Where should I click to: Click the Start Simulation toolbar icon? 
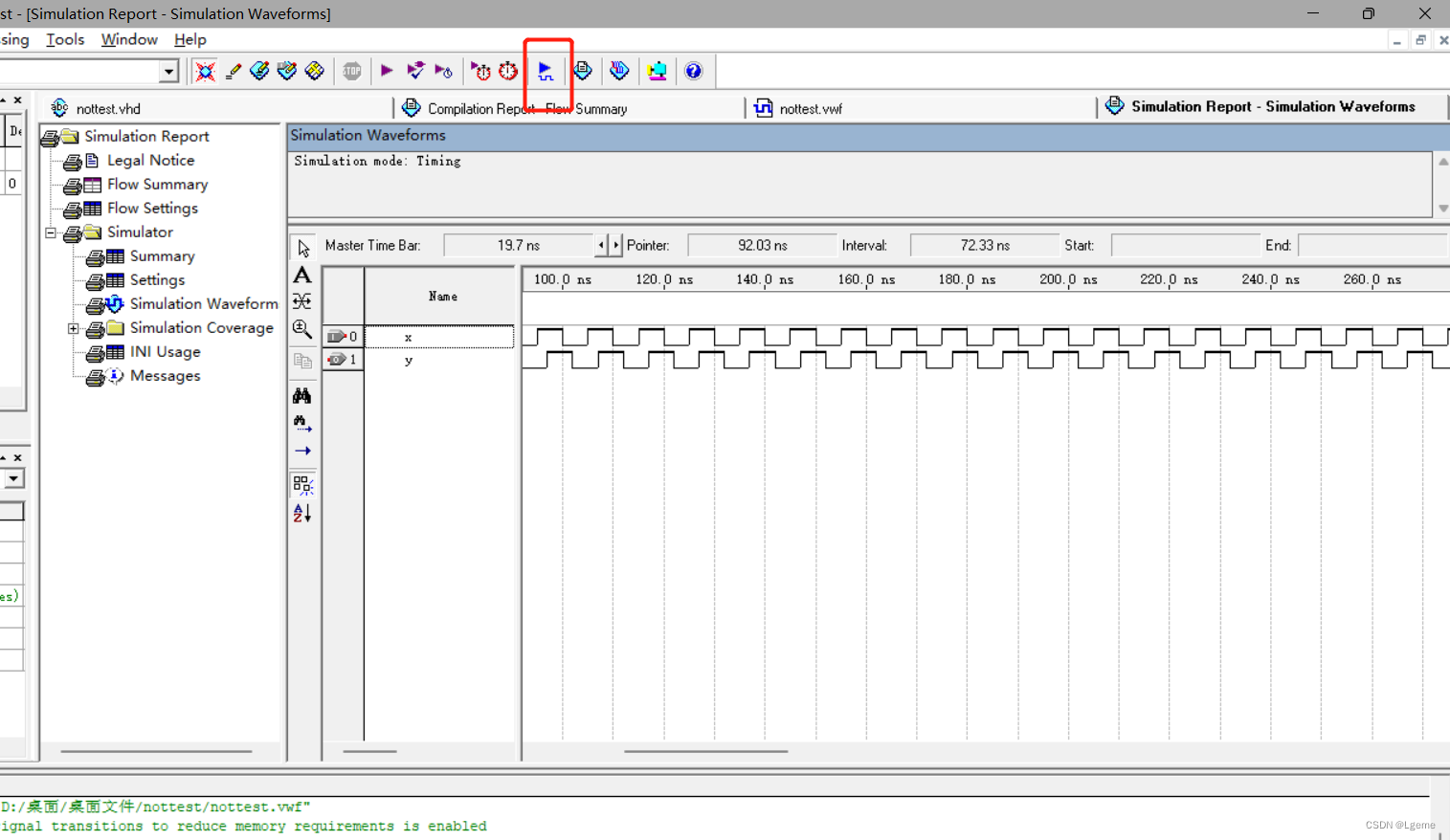pos(546,71)
